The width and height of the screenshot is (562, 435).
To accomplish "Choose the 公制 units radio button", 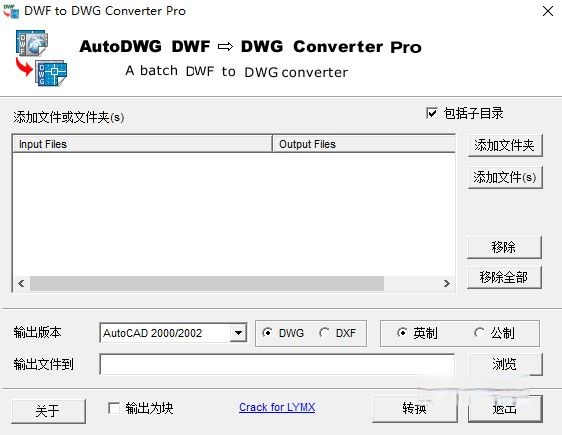I will [x=479, y=333].
